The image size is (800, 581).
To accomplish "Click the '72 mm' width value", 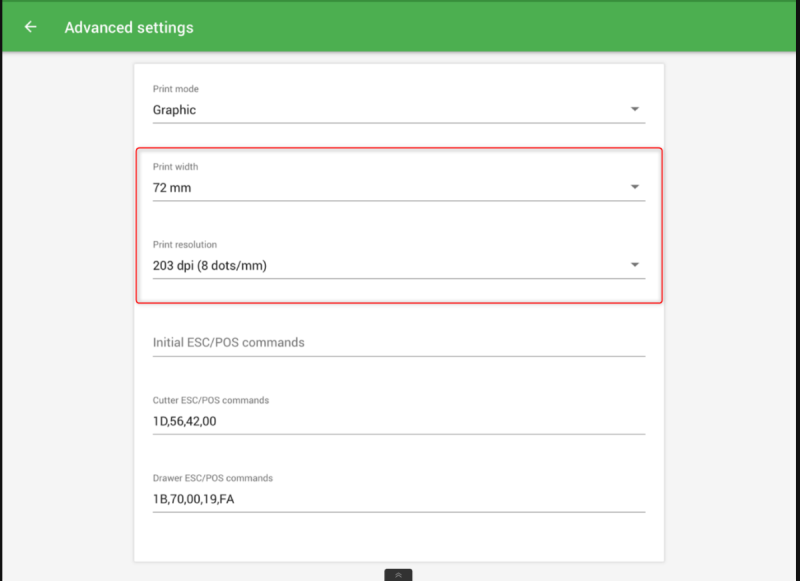I will 172,188.
